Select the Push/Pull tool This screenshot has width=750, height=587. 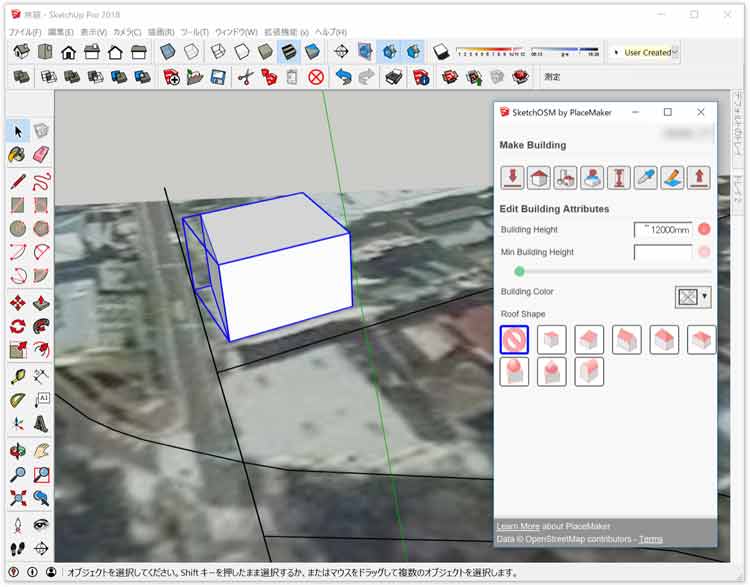click(42, 303)
